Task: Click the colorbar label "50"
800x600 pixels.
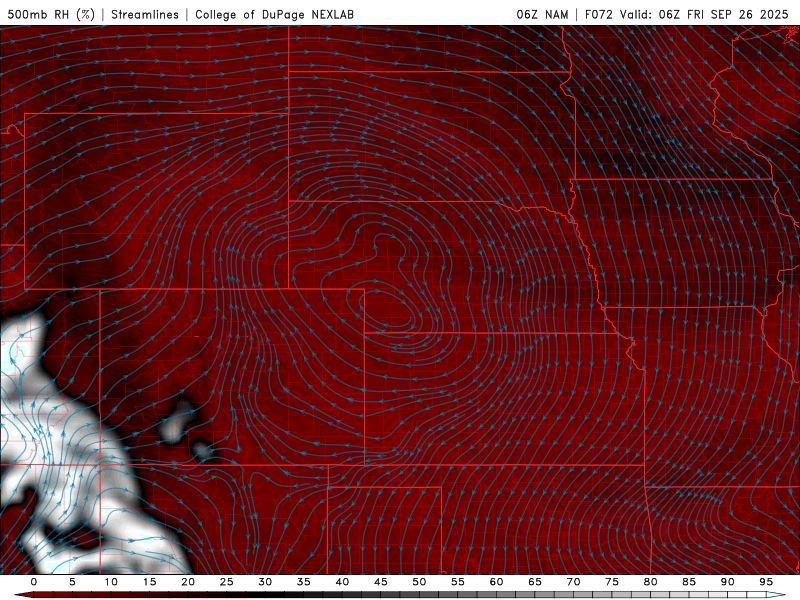Action: 419,582
